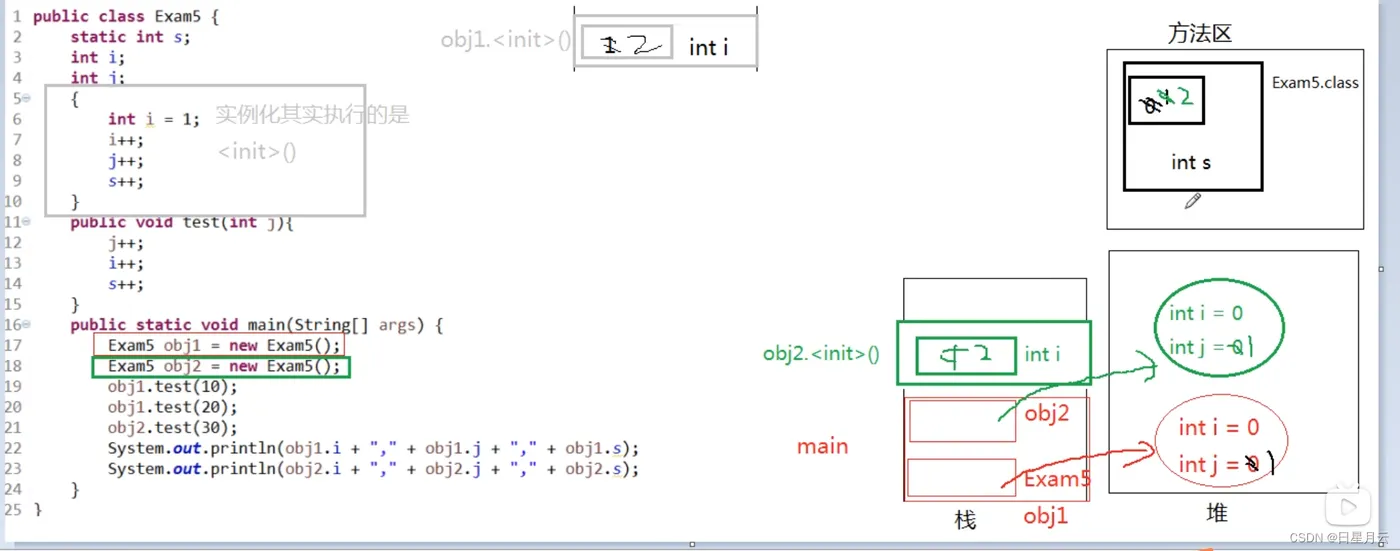This screenshot has width=1400, height=551.
Task: Click 'public class Exam5 {' declaration line
Action: click(x=126, y=16)
